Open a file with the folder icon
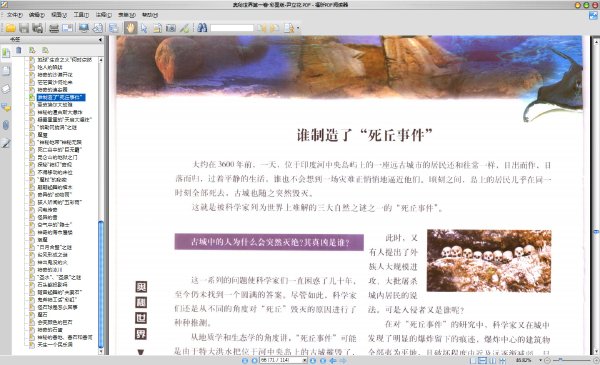The image size is (600, 365). tap(10, 28)
